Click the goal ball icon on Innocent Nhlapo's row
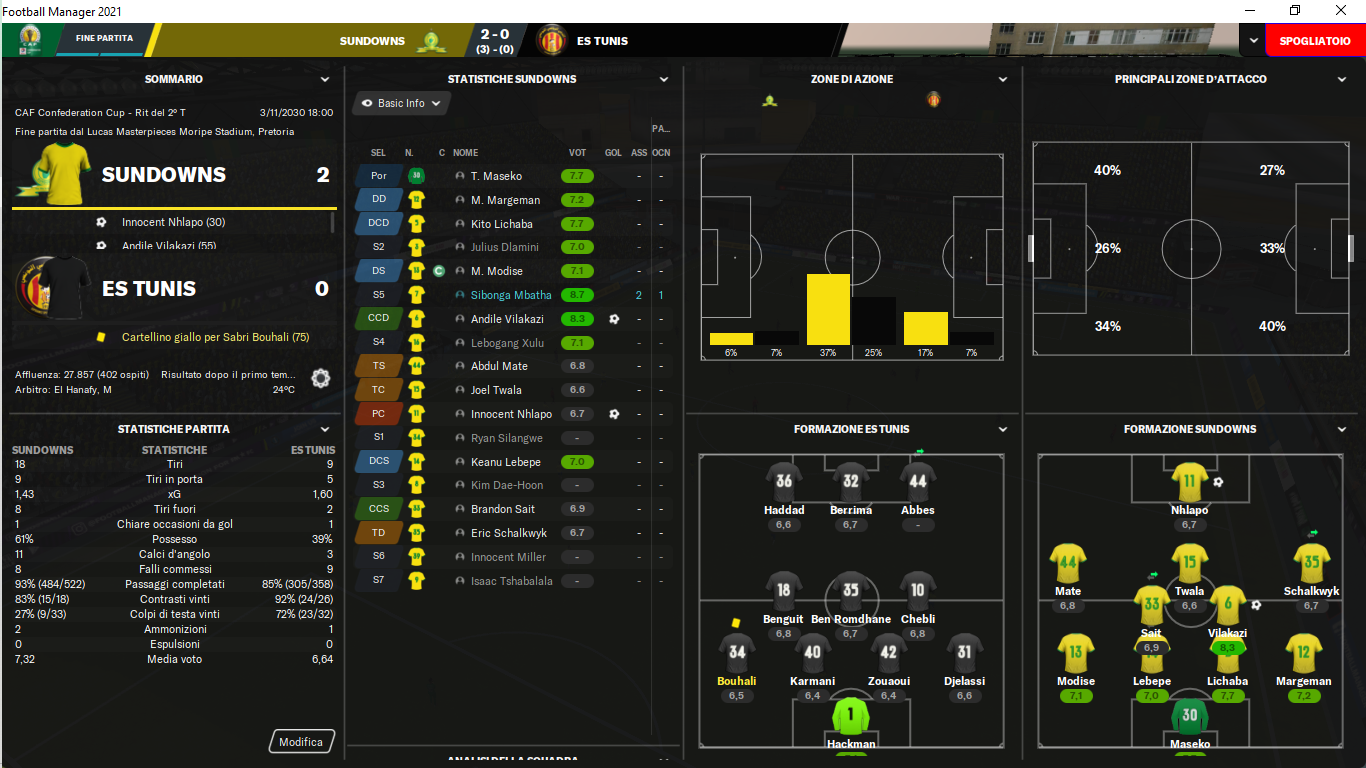 click(x=613, y=414)
